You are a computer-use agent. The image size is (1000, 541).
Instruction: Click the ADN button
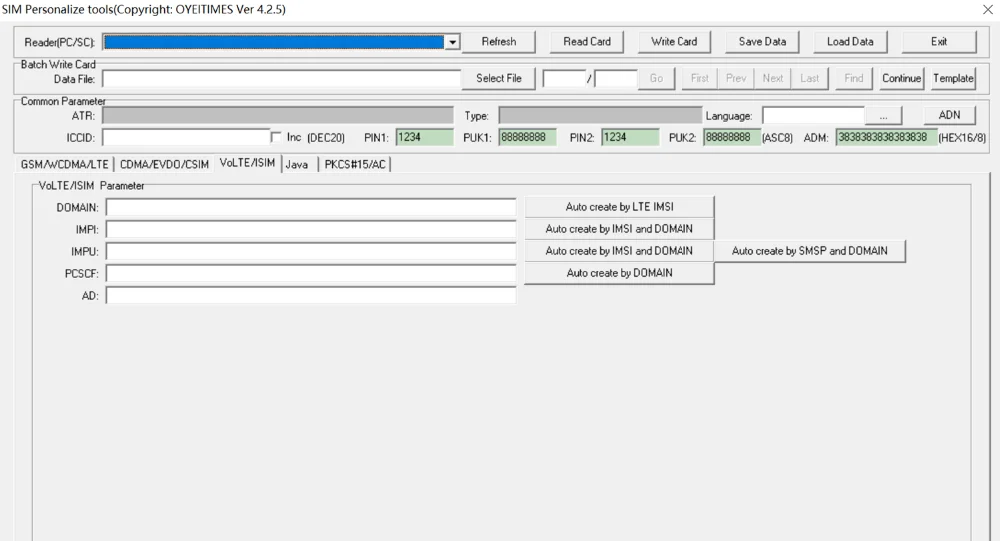click(949, 115)
